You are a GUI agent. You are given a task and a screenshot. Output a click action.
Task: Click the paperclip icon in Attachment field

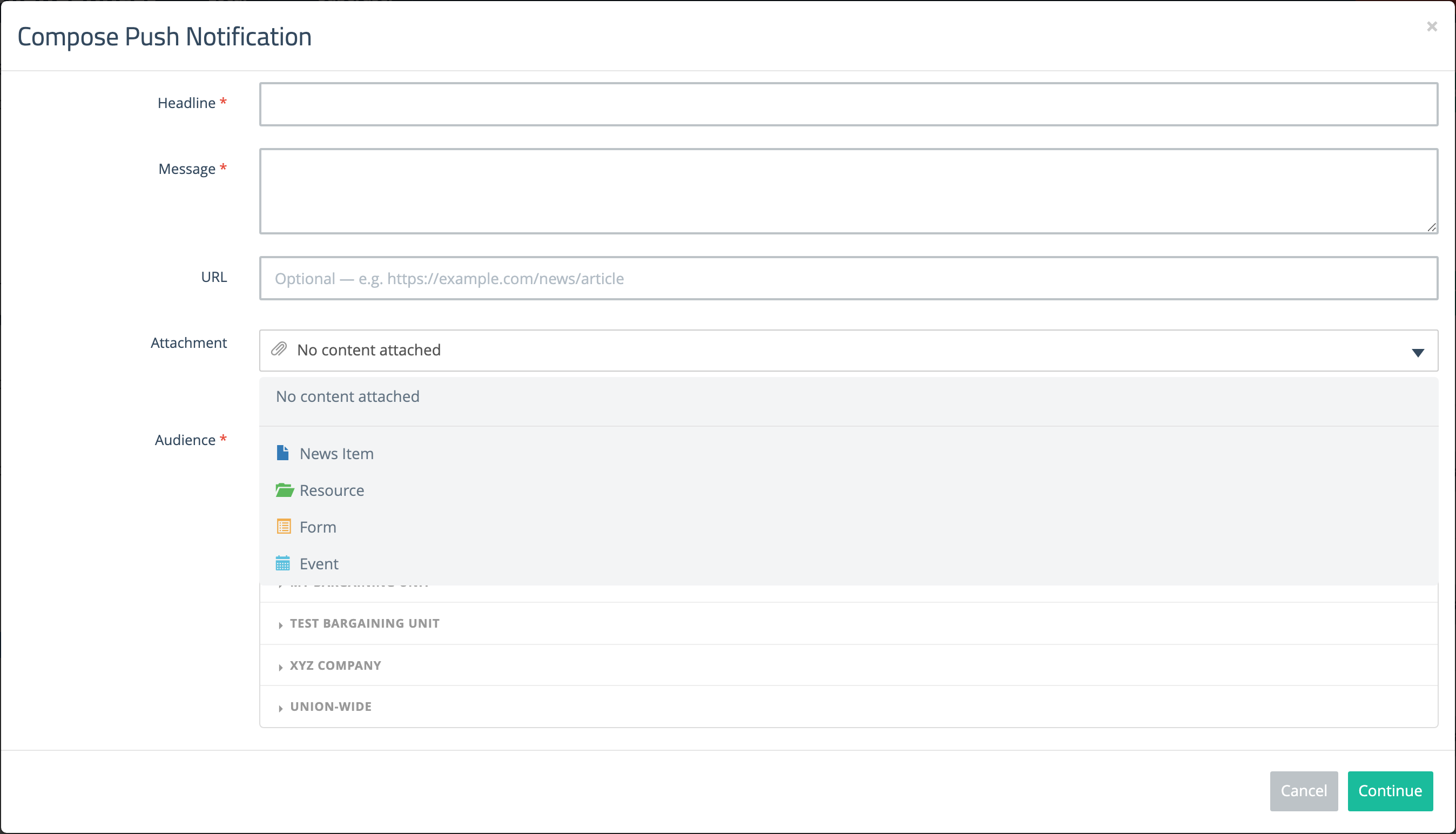tap(279, 349)
